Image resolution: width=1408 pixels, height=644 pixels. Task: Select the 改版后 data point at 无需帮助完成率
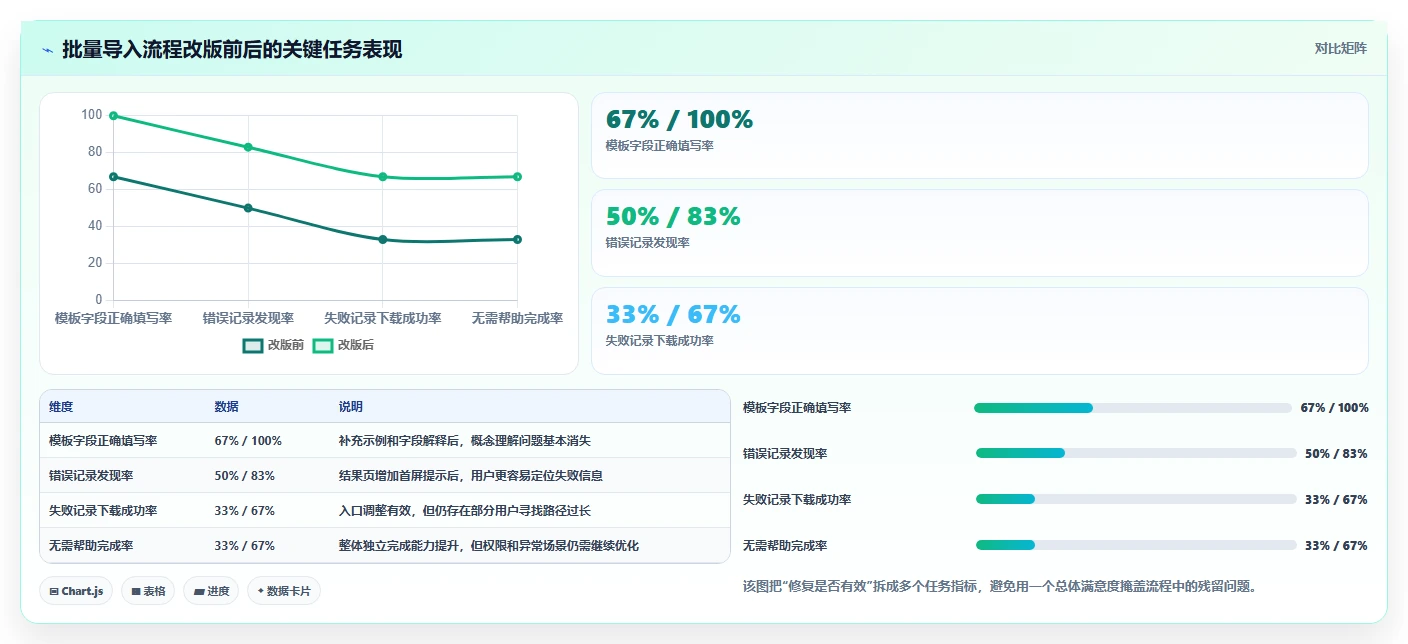coord(517,177)
